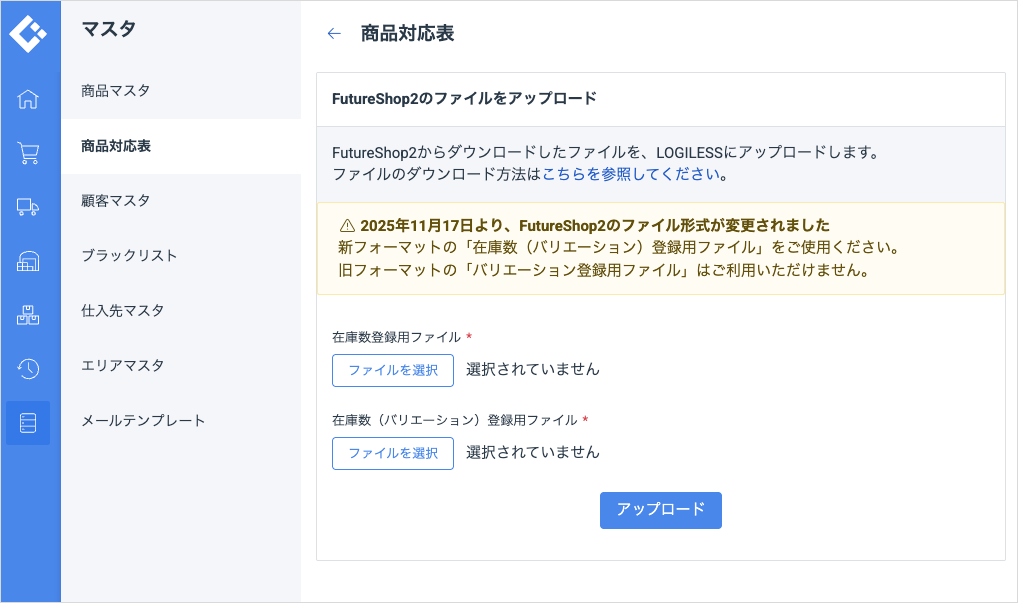Screen dimensions: 1018x603
Task: Open the home icon in sidebar
Action: click(x=28, y=99)
